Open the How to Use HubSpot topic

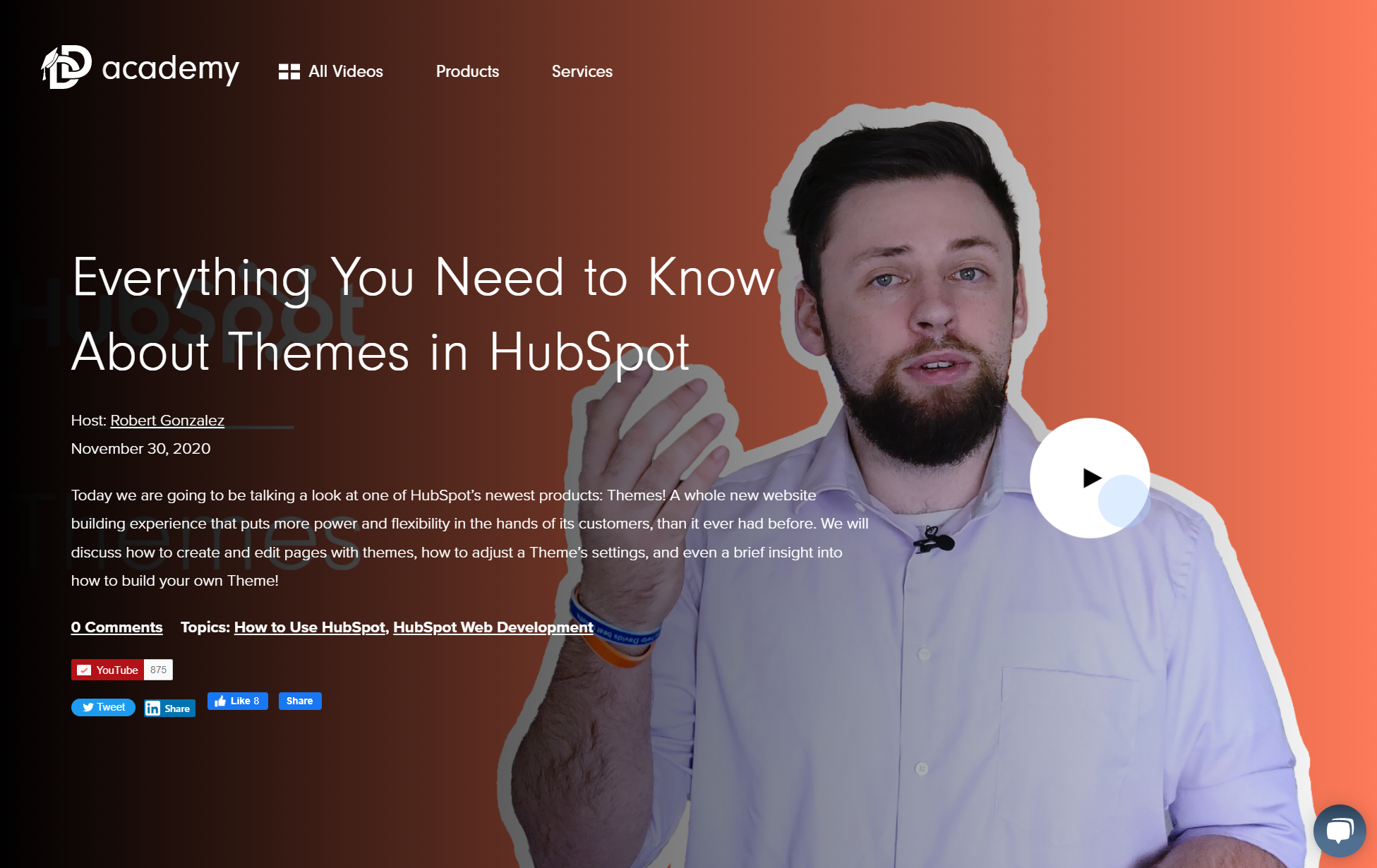(x=309, y=627)
